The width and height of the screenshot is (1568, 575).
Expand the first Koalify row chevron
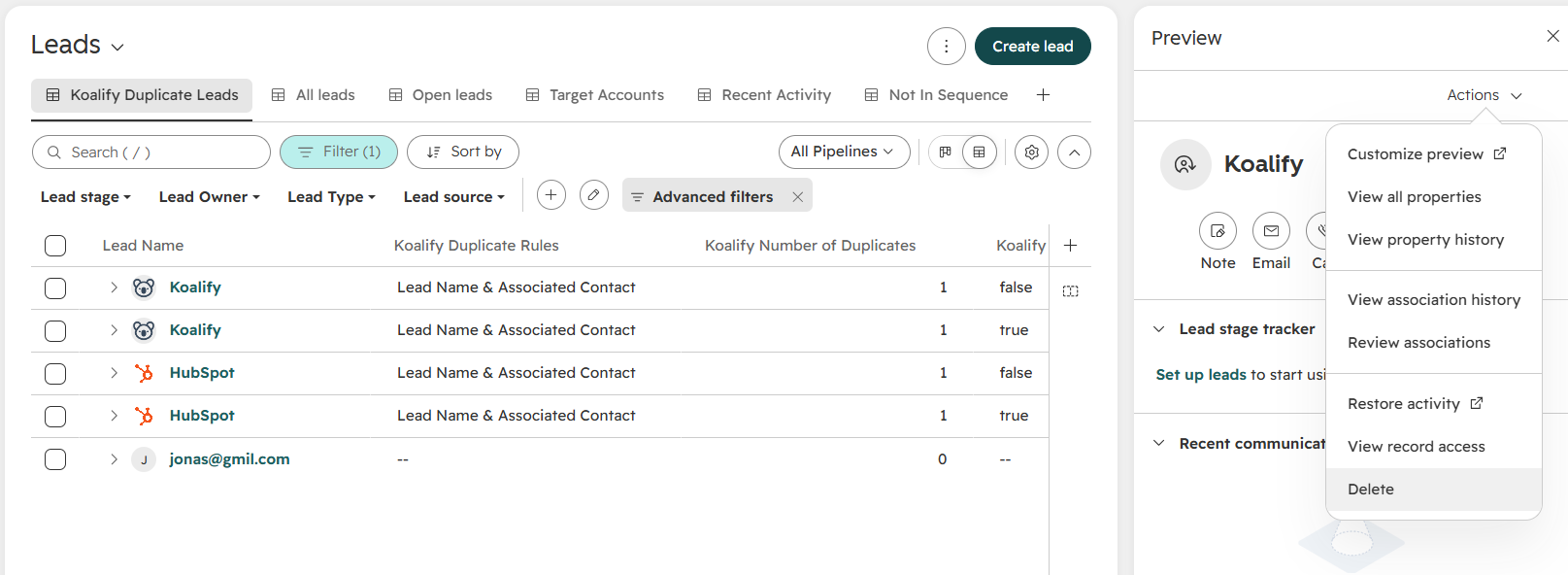[x=114, y=287]
